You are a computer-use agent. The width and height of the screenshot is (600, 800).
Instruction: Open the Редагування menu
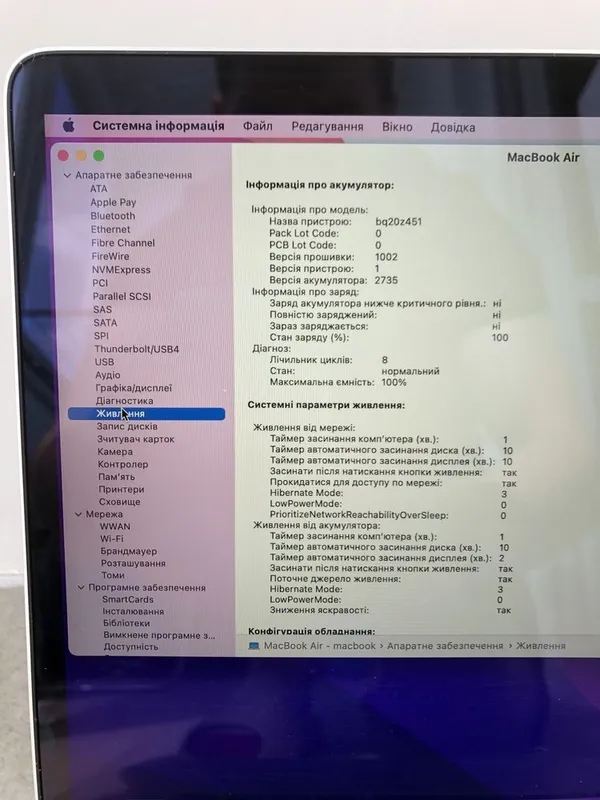pos(327,127)
